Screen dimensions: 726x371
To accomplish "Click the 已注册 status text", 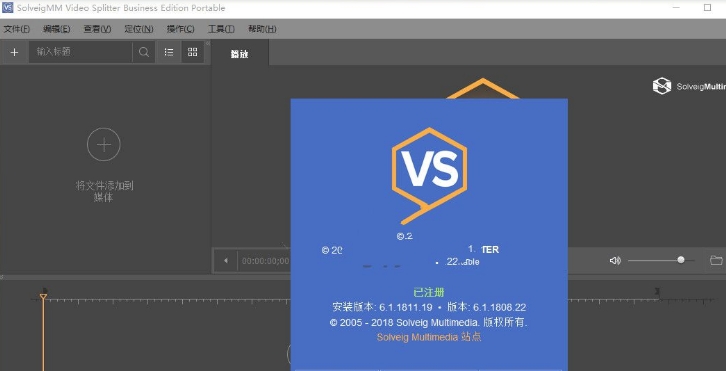I will click(x=429, y=292).
